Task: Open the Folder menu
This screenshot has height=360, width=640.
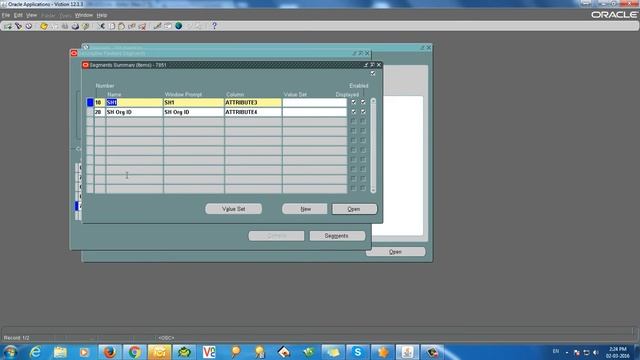Action: coord(48,15)
